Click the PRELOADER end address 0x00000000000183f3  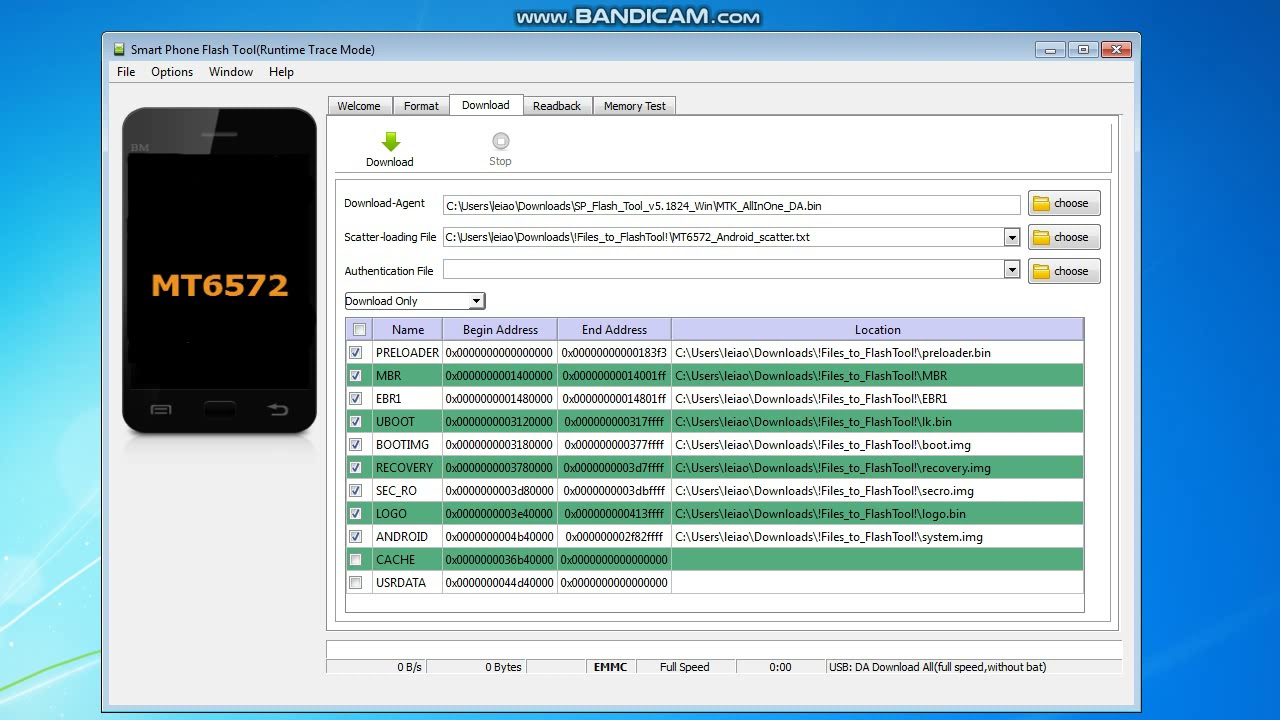(x=614, y=353)
